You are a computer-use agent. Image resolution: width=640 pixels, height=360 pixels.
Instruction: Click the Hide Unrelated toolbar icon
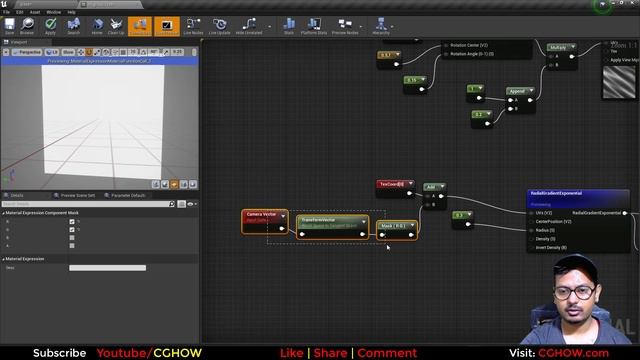249,27
